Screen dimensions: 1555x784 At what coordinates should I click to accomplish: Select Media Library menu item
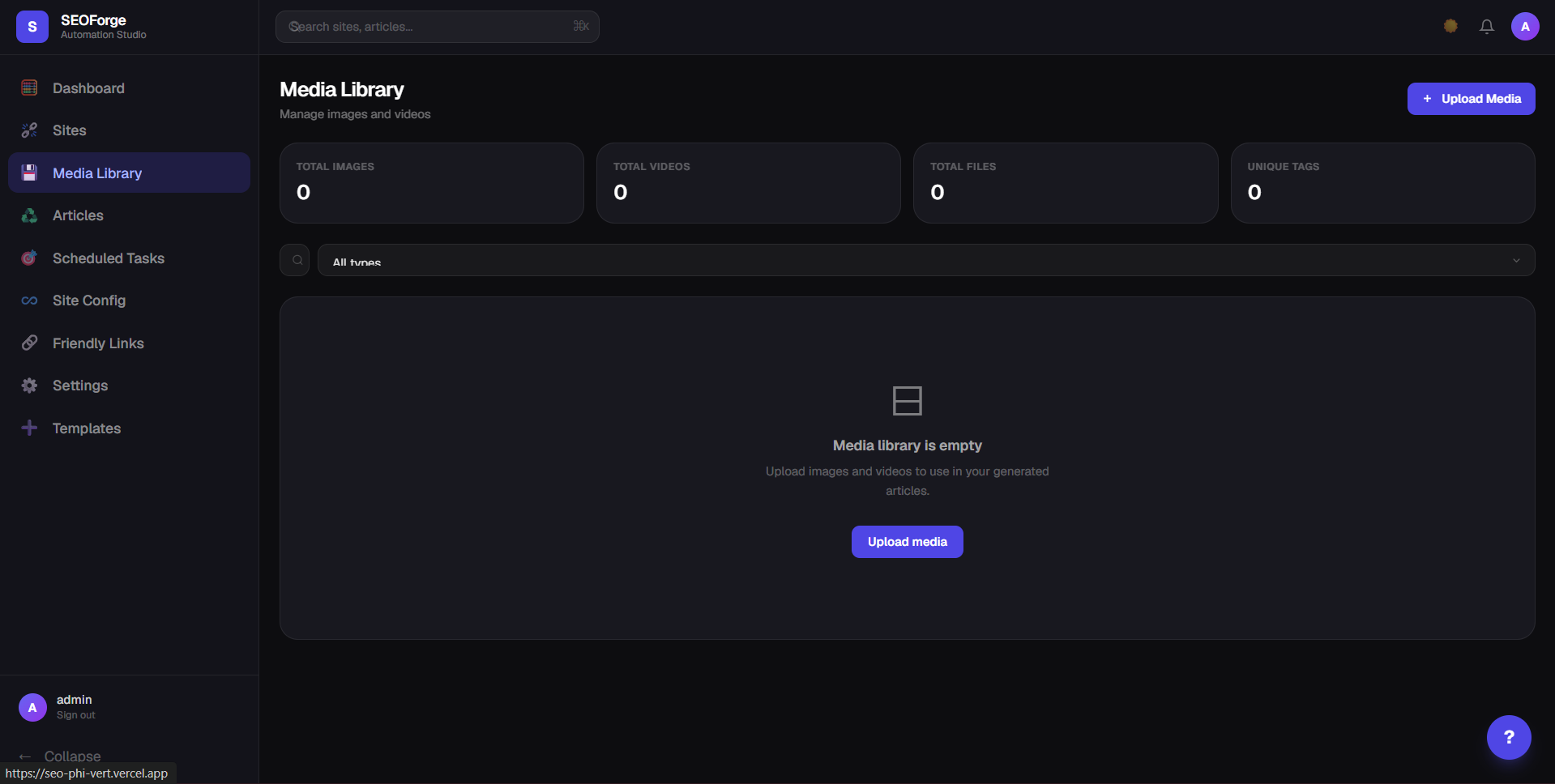[129, 173]
